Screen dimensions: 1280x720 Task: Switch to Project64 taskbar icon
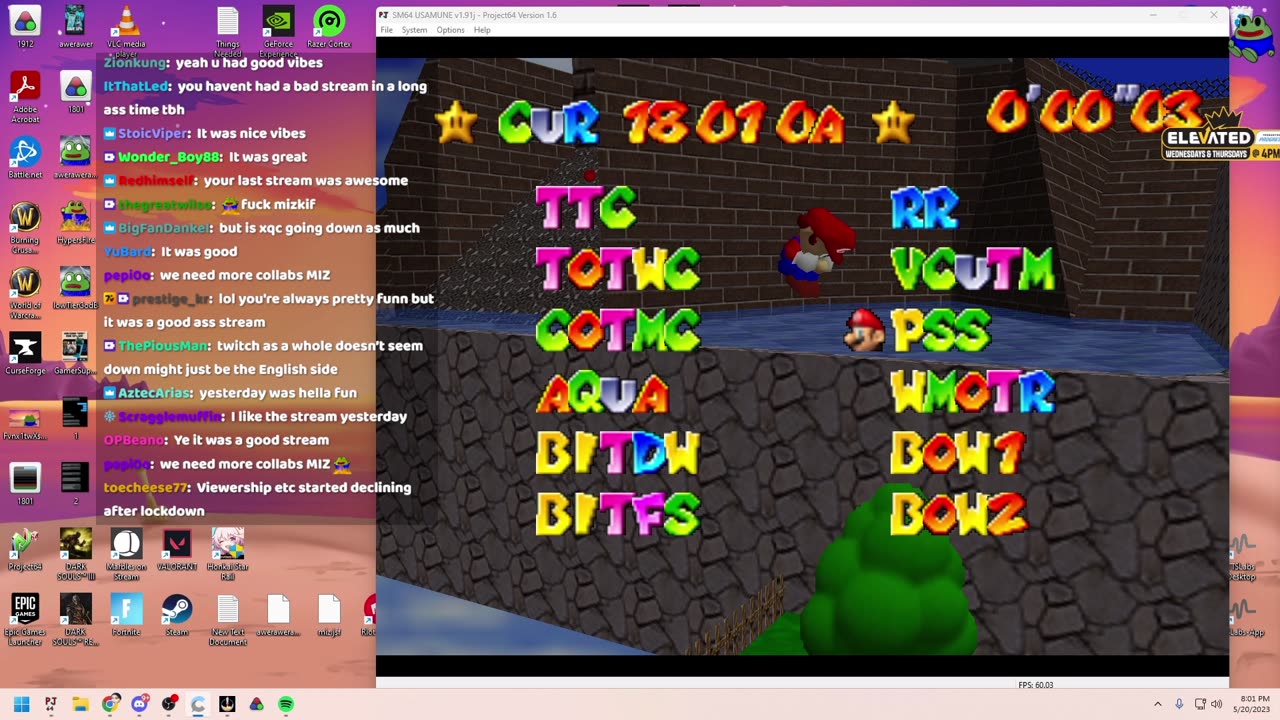click(51, 704)
